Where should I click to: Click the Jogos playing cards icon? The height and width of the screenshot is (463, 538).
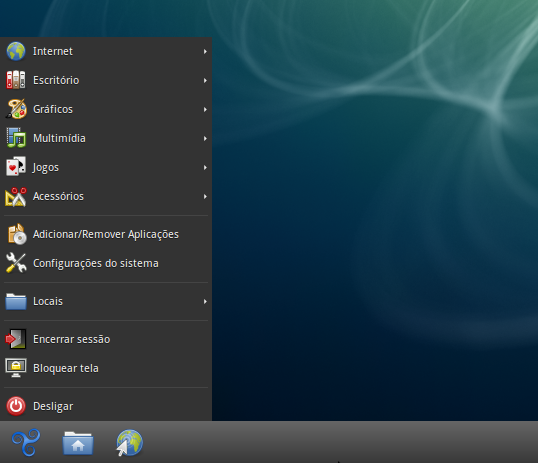pos(16,167)
